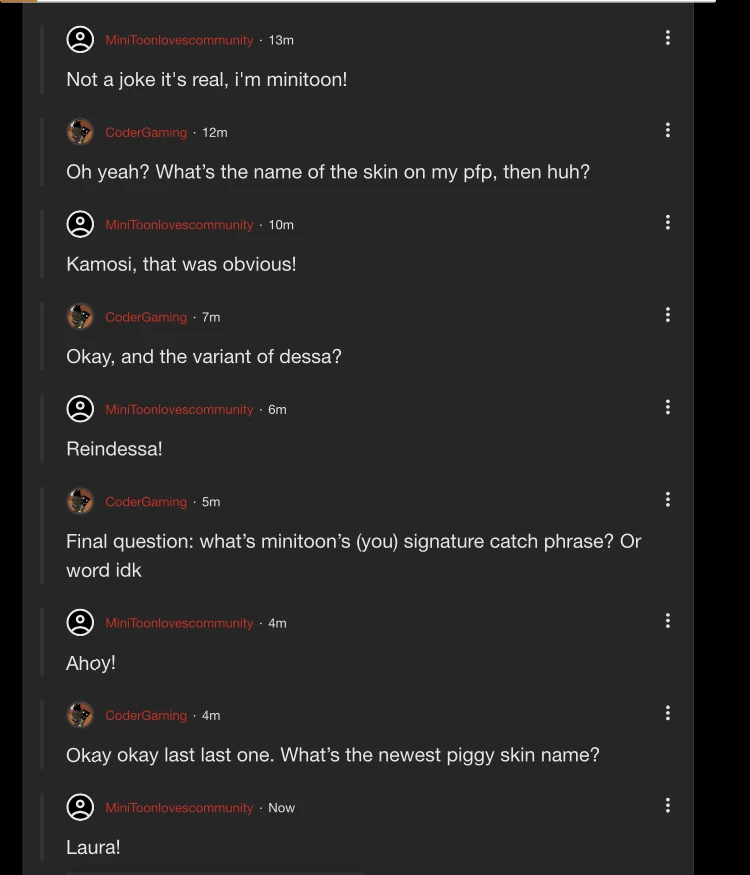The image size is (750, 875).
Task: Click the 'Now' timestamp on the newest comment
Action: click(281, 807)
